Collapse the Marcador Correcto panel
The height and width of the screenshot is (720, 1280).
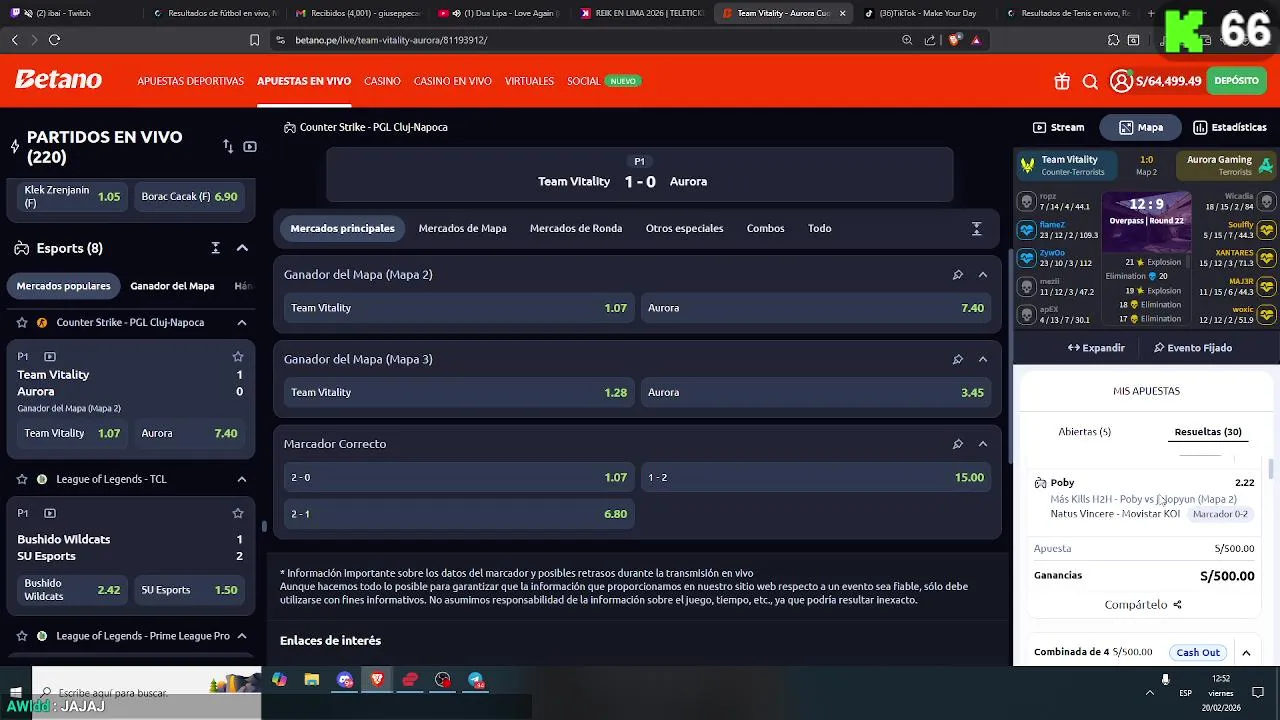coord(983,444)
